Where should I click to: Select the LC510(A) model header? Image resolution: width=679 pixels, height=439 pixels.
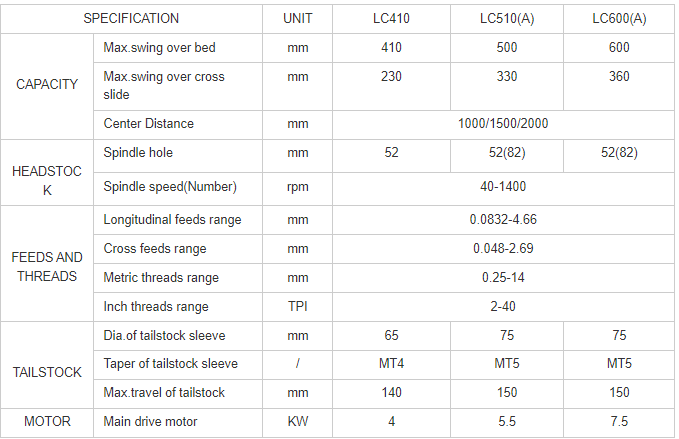507,18
